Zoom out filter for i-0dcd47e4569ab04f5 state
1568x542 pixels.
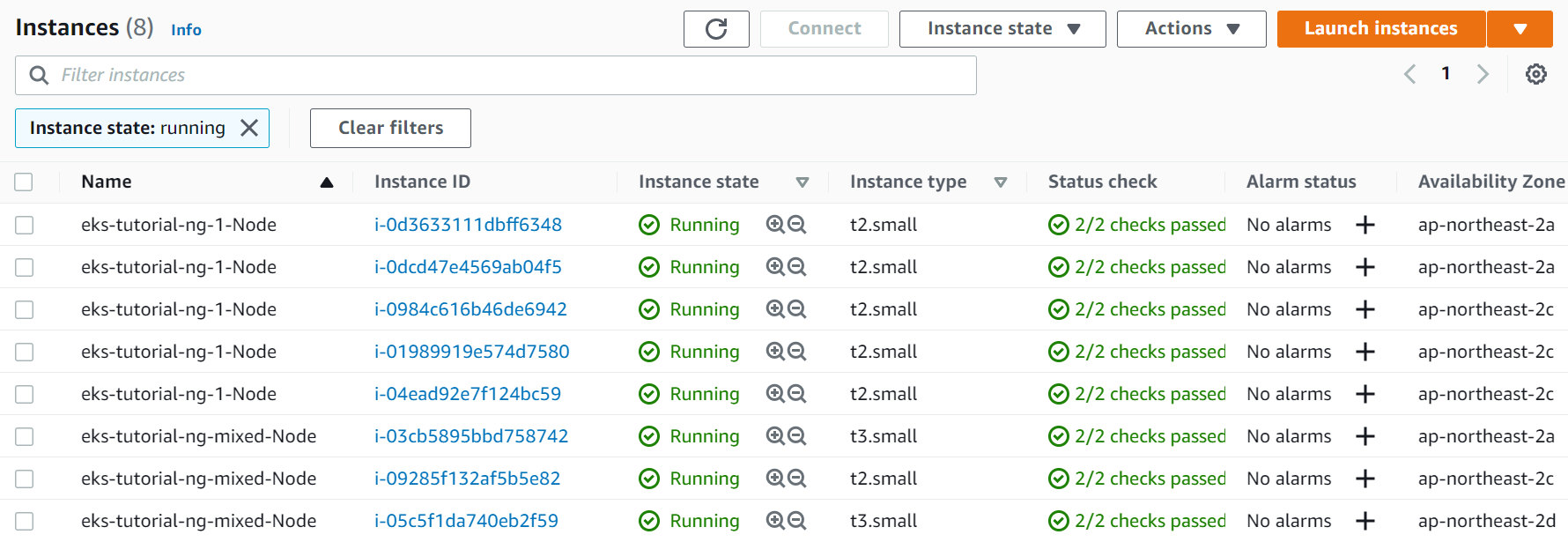pyautogui.click(x=797, y=267)
